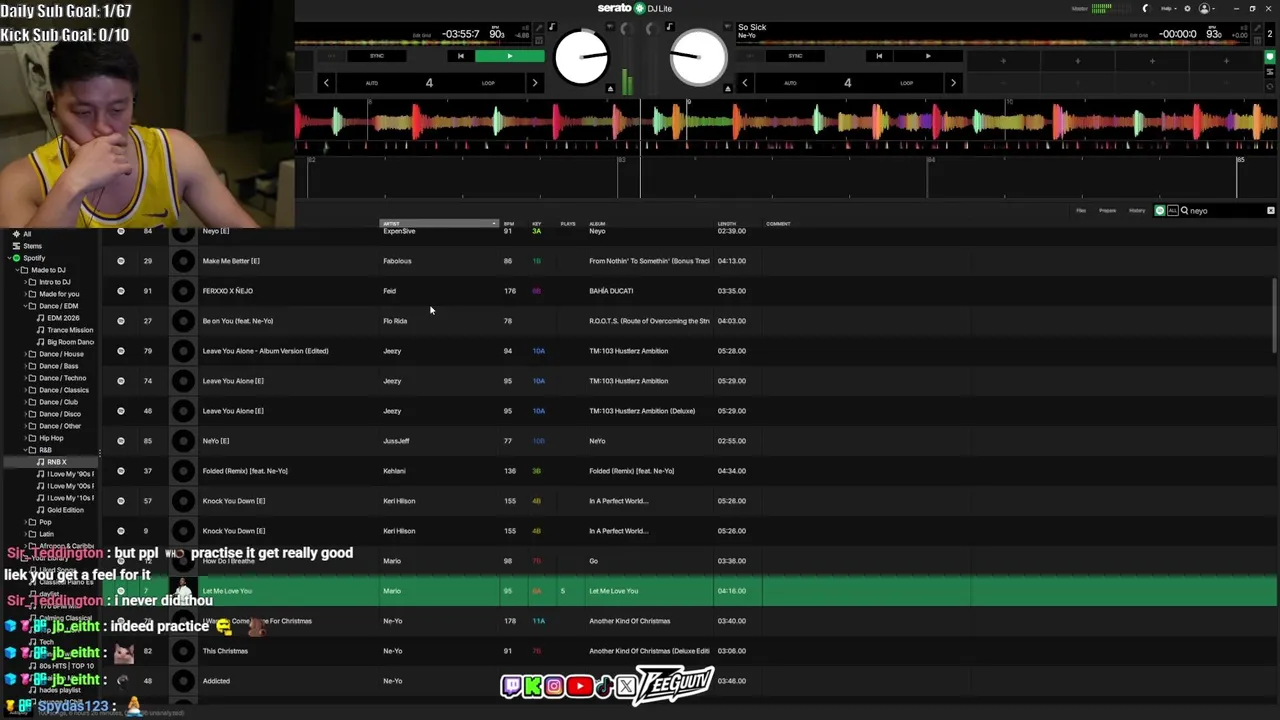Expand the Hip Hop folder
The image size is (1280, 720).
coord(24,438)
